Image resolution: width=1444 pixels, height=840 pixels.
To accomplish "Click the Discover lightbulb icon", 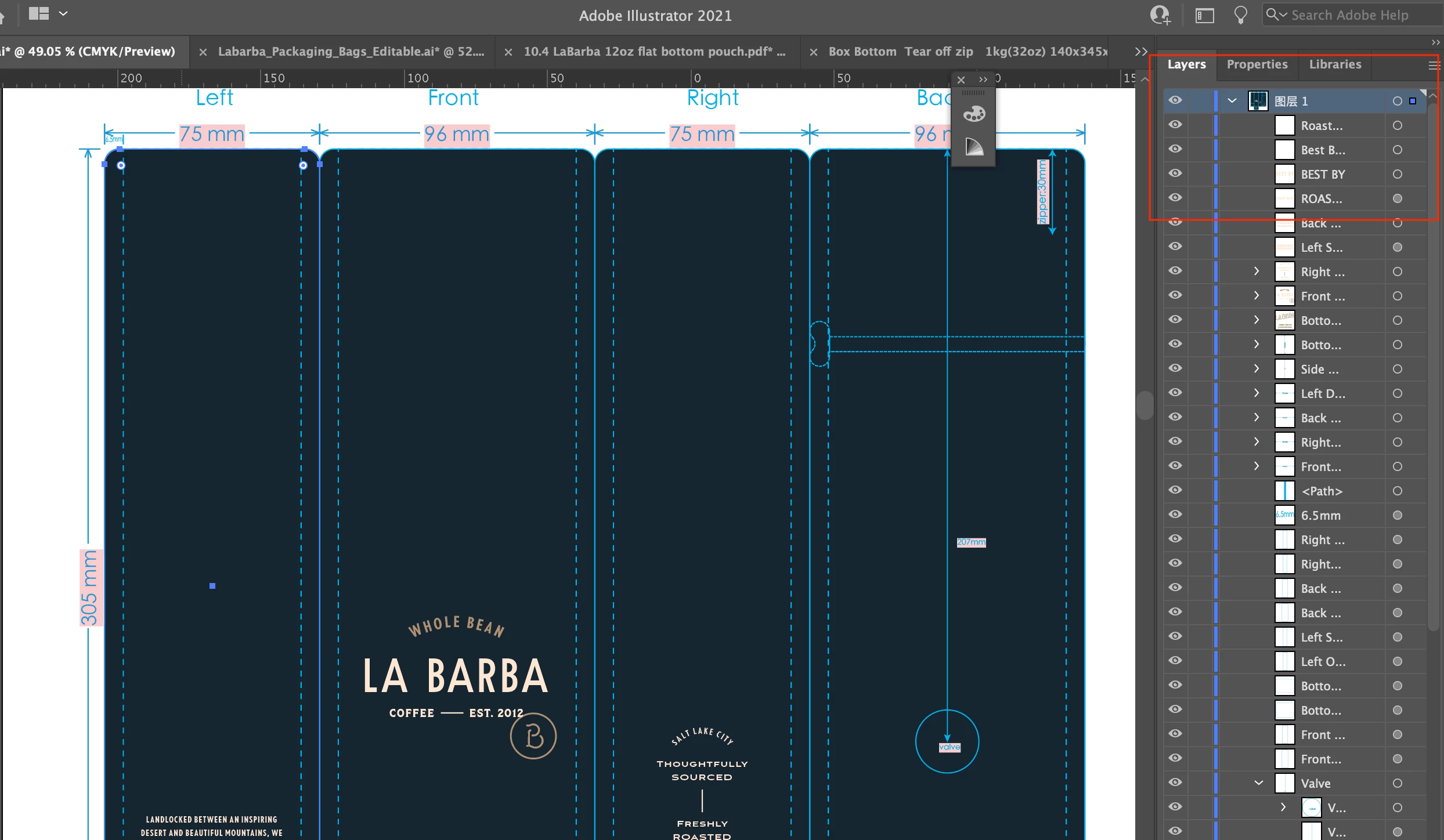I will [x=1240, y=15].
